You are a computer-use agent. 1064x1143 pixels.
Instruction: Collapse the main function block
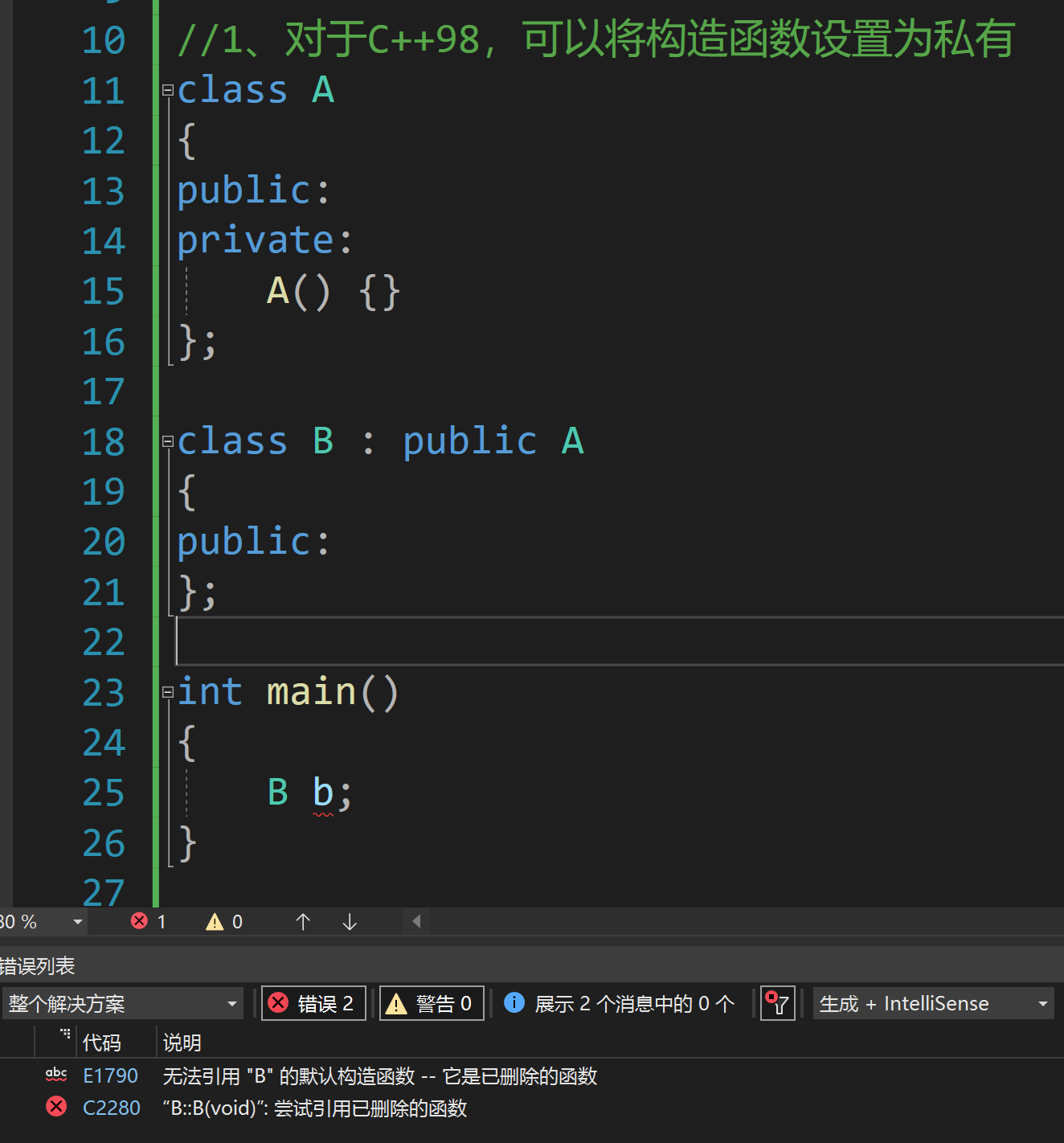click(168, 692)
